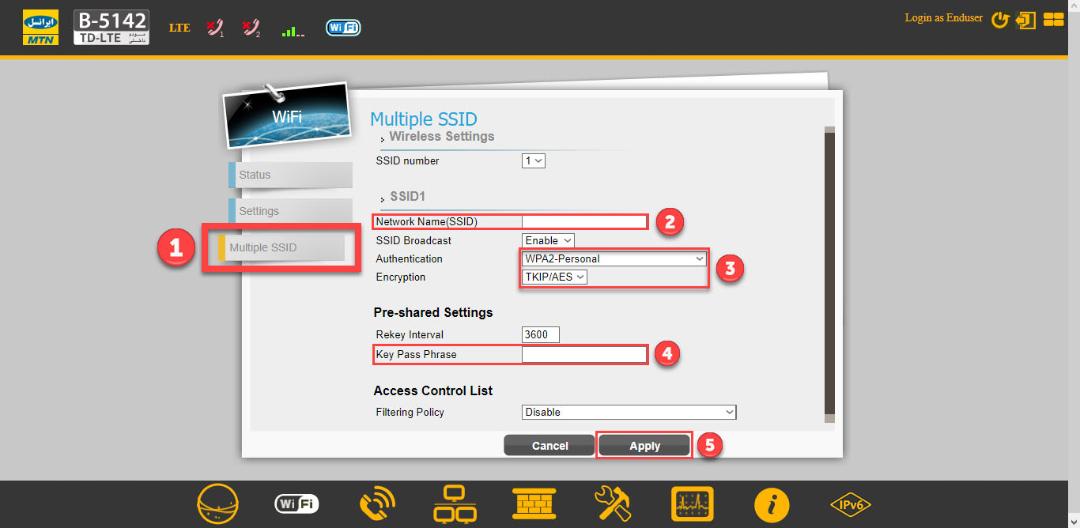Open the WiFi section in bottom bar
Screen dimensions: 1080x528
pyautogui.click(x=297, y=505)
